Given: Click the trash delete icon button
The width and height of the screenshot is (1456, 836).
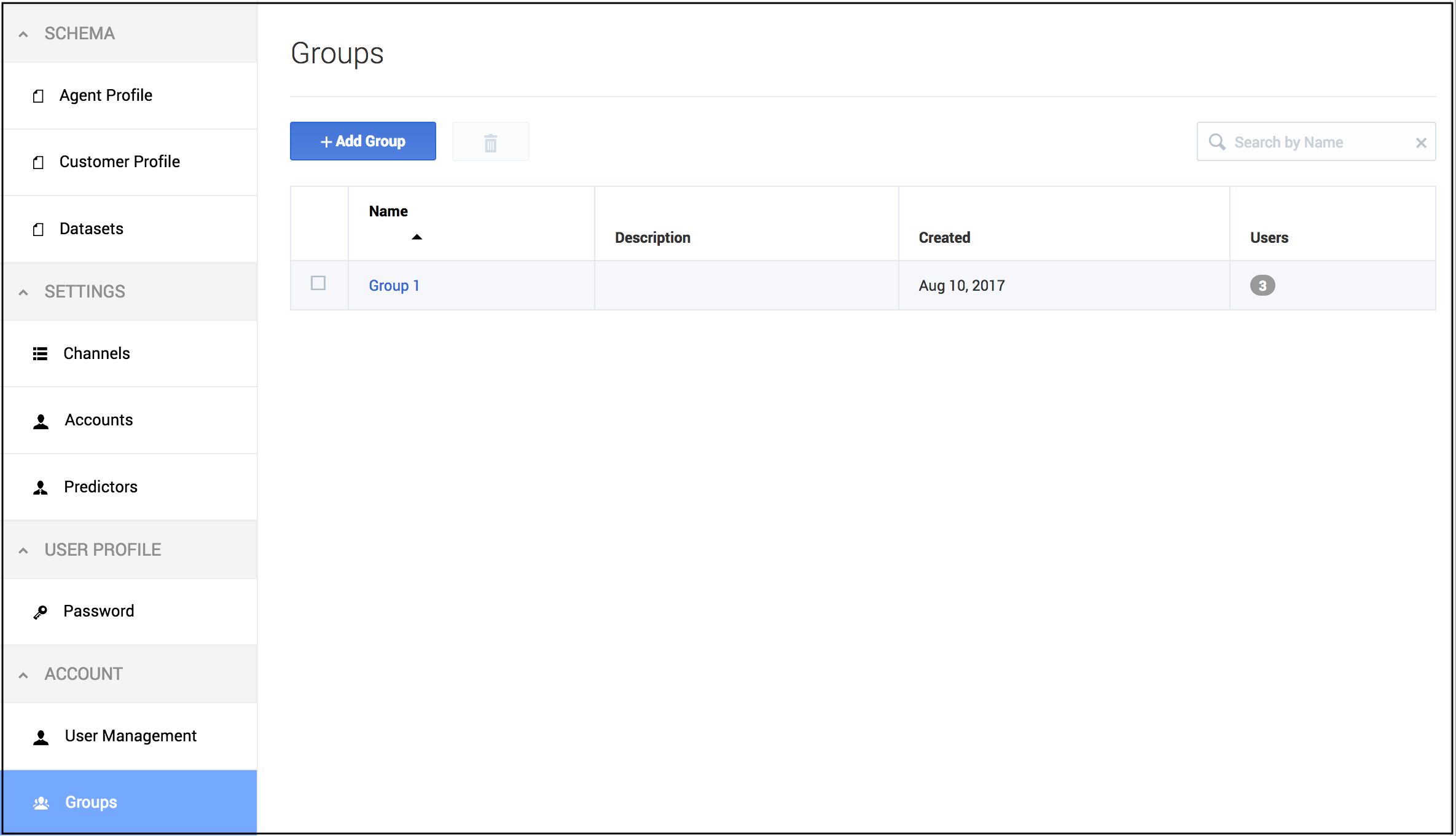Looking at the screenshot, I should click(x=490, y=143).
